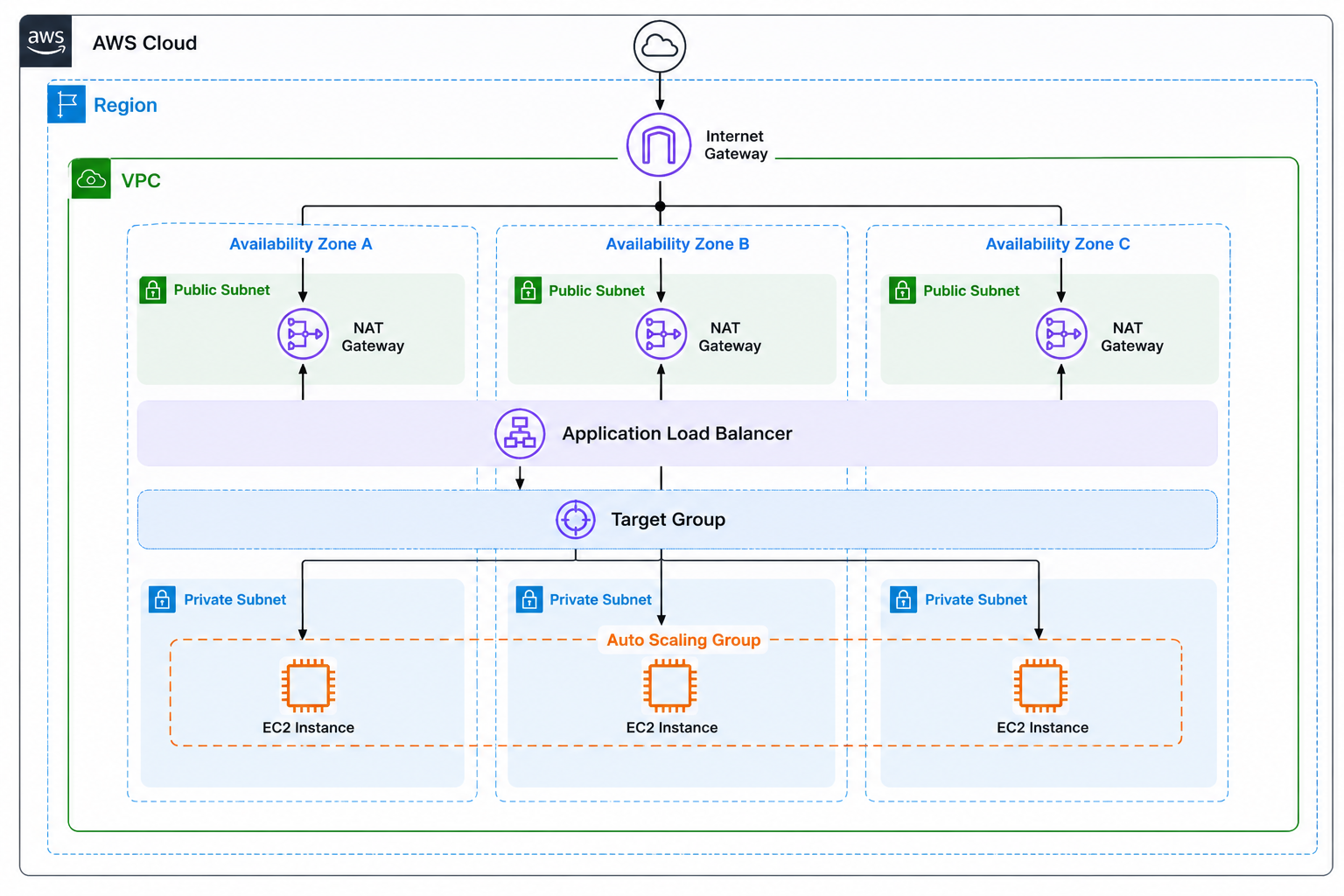This screenshot has height=896, width=1344.
Task: Click the Target Group crosshair icon
Action: tap(576, 520)
